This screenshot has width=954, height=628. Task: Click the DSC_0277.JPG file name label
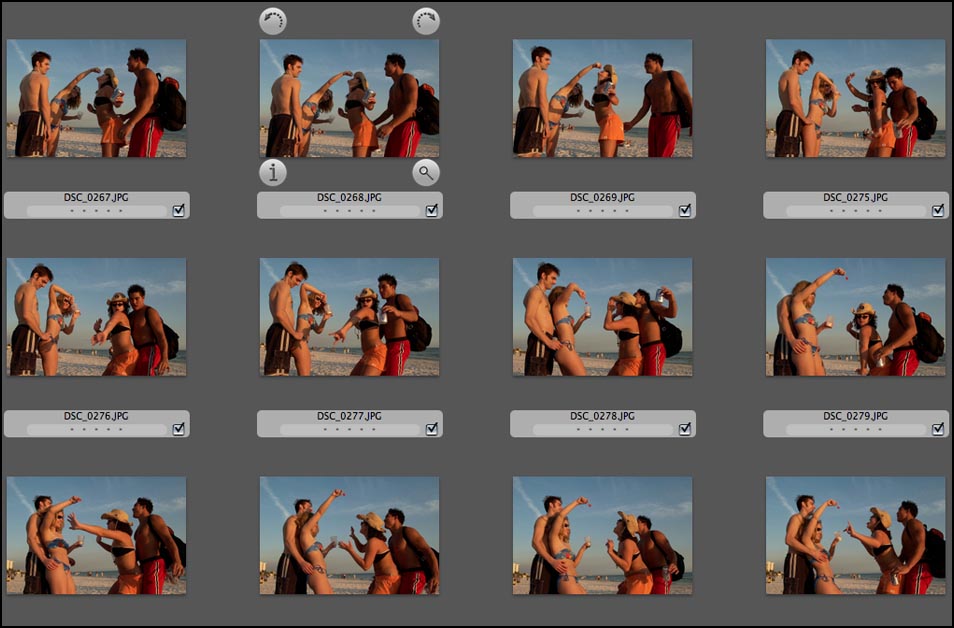click(x=349, y=416)
